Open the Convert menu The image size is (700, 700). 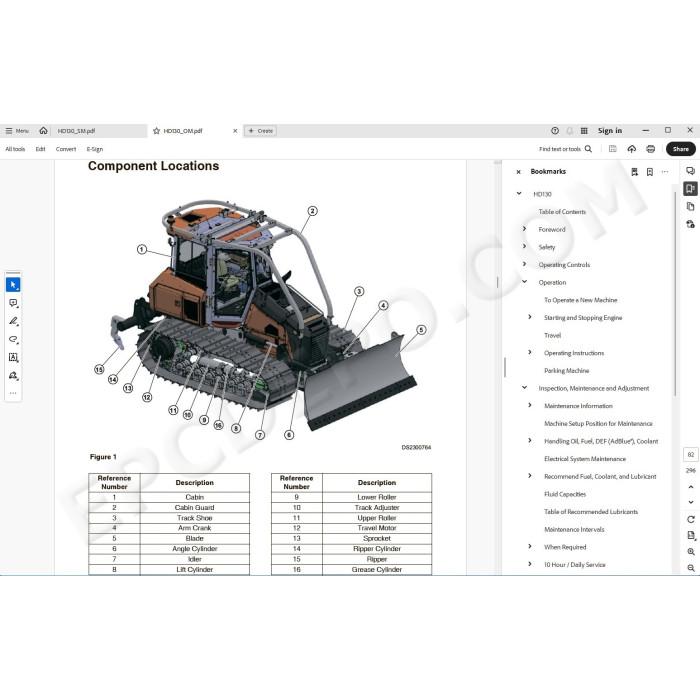[66, 149]
